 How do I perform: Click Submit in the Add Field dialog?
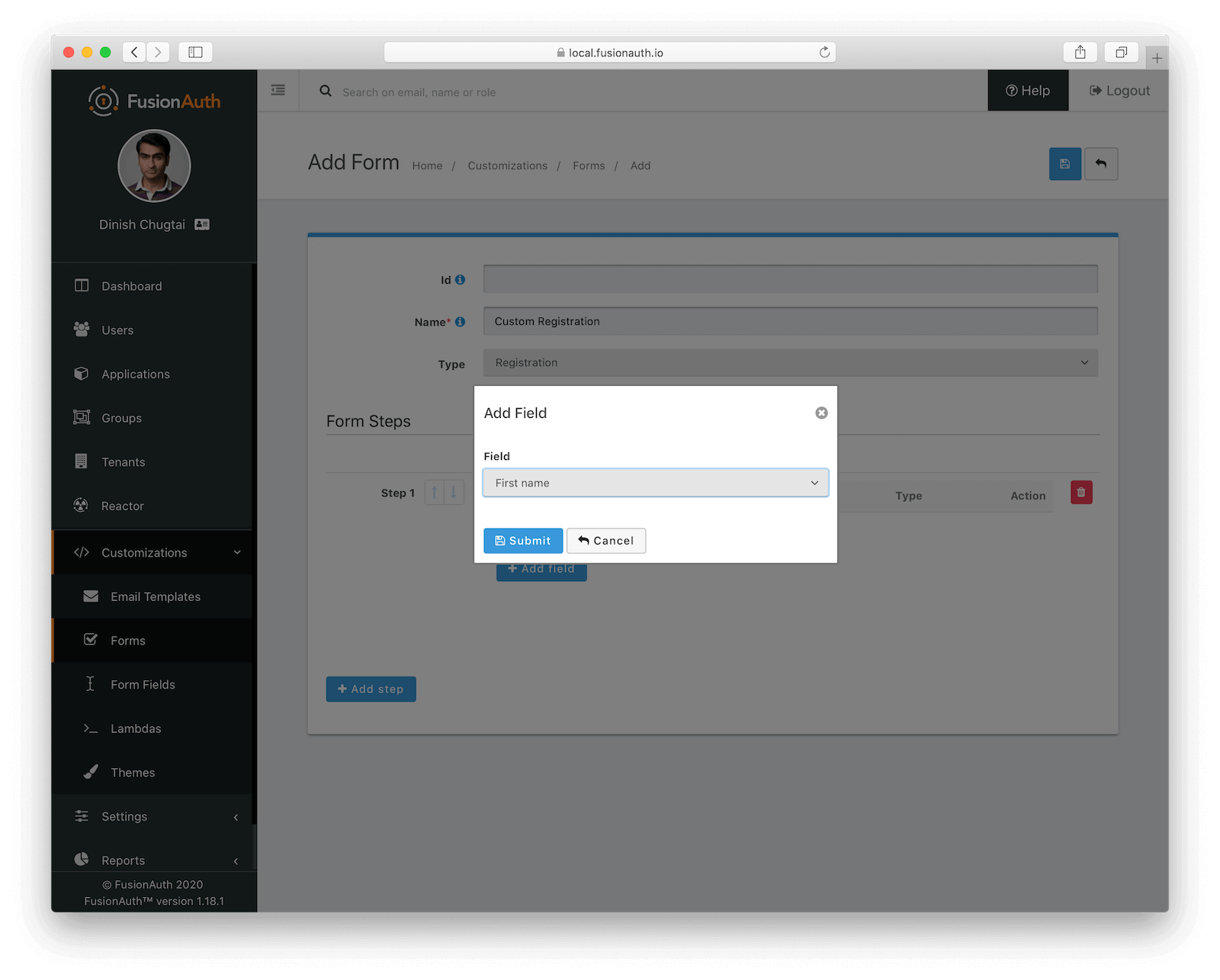point(523,541)
